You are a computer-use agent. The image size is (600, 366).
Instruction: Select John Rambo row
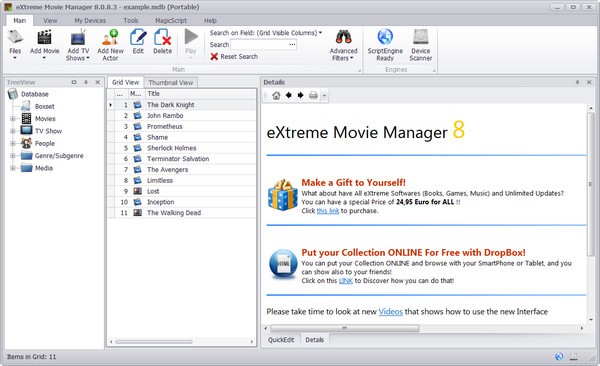182,116
